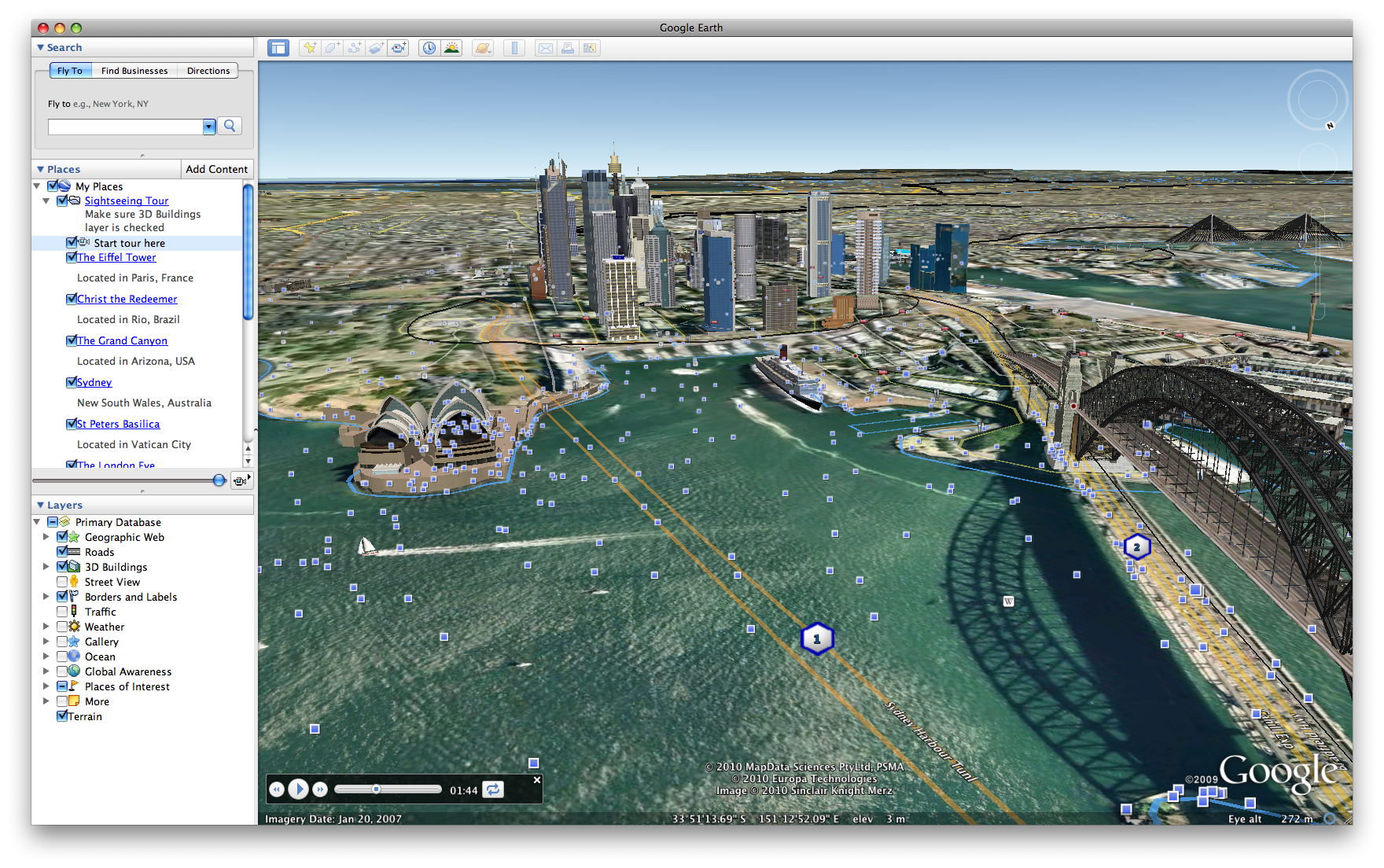1384x868 pixels.
Task: Disable the 3D Buildings layer checkbox
Action: pyautogui.click(x=62, y=567)
